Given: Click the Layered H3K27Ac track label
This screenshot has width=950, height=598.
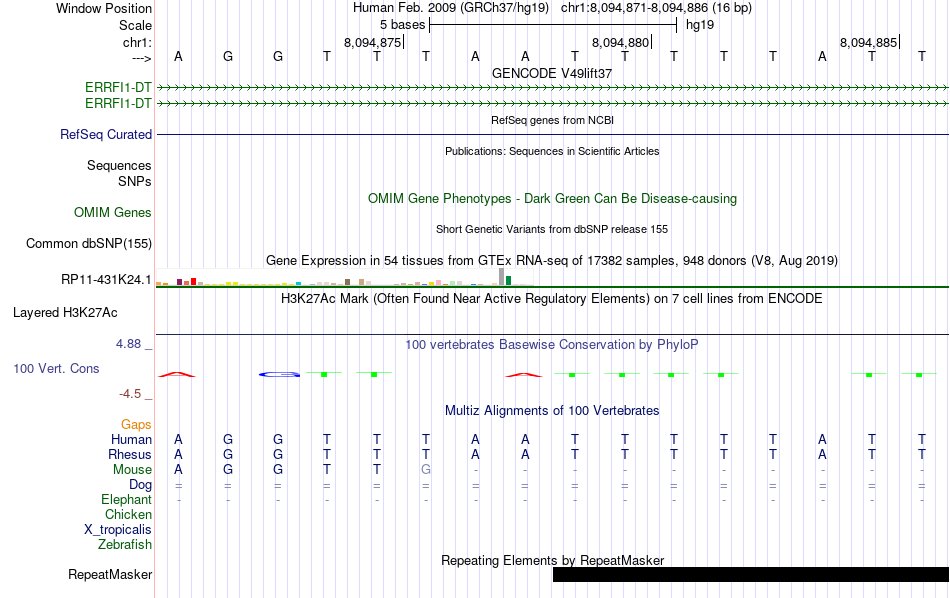Looking at the screenshot, I should [65, 313].
